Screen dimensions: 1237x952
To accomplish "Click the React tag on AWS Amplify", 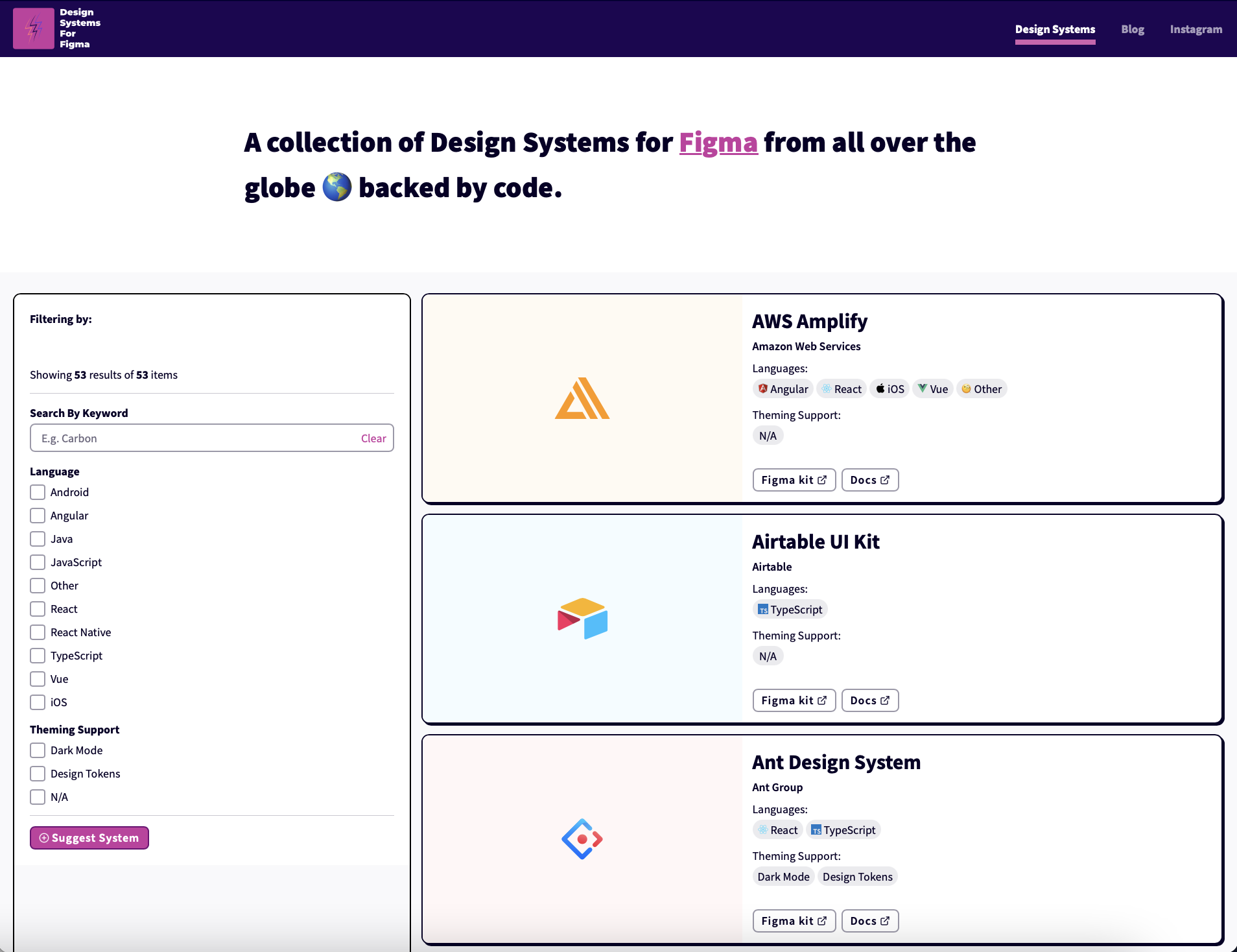I will (x=842, y=389).
